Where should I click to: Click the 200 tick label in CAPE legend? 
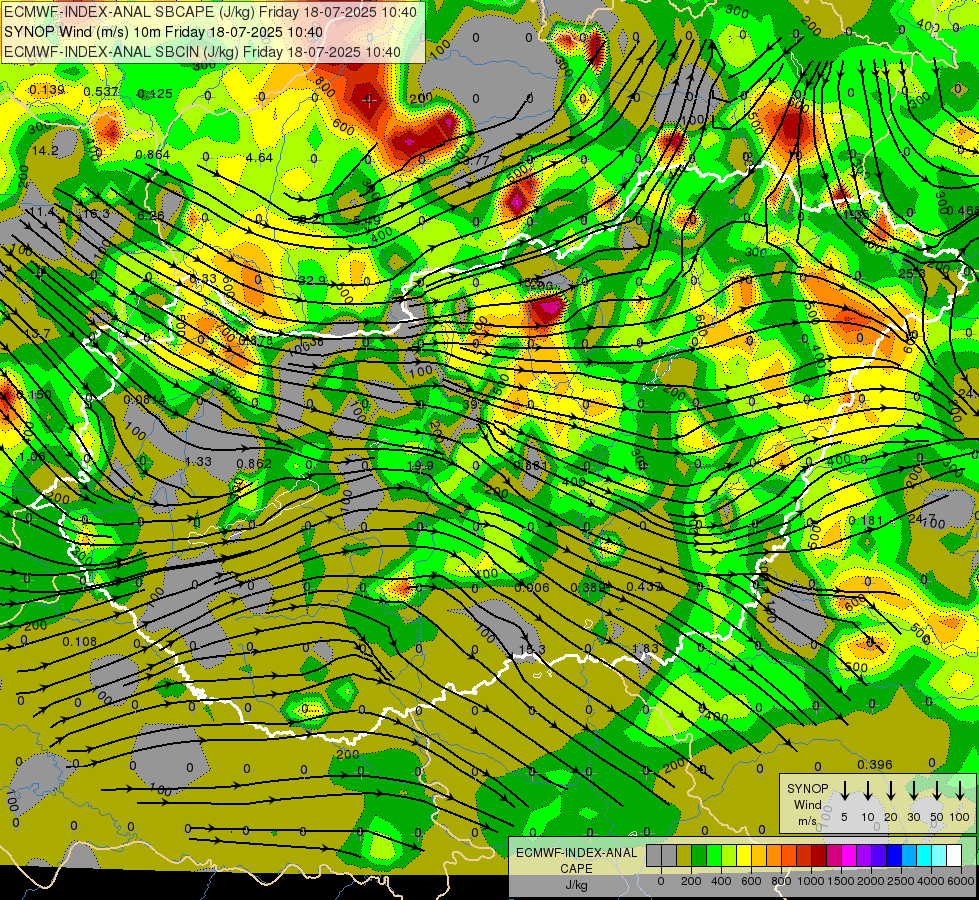point(691,881)
